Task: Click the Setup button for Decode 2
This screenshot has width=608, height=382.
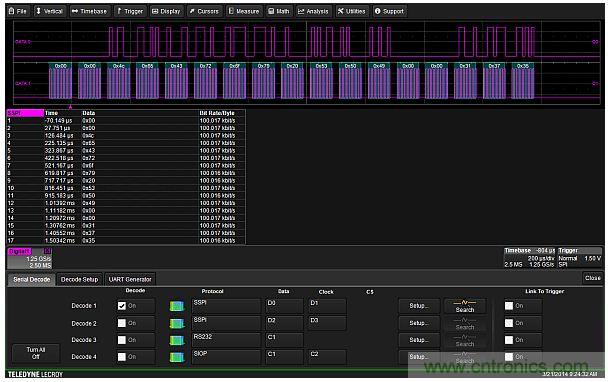Action: [x=419, y=323]
